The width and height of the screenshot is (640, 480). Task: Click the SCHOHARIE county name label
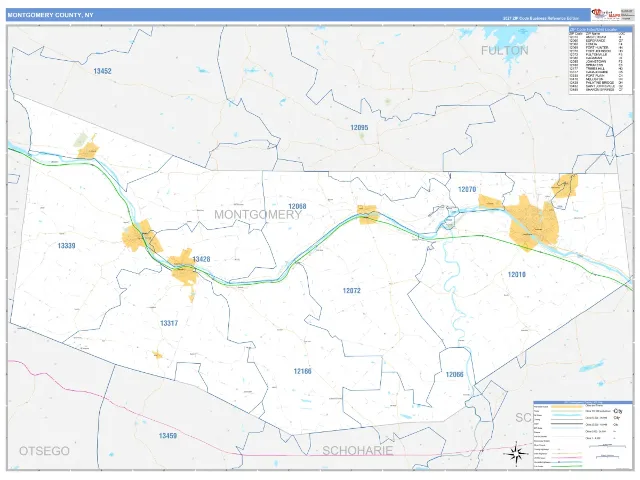pyautogui.click(x=358, y=451)
